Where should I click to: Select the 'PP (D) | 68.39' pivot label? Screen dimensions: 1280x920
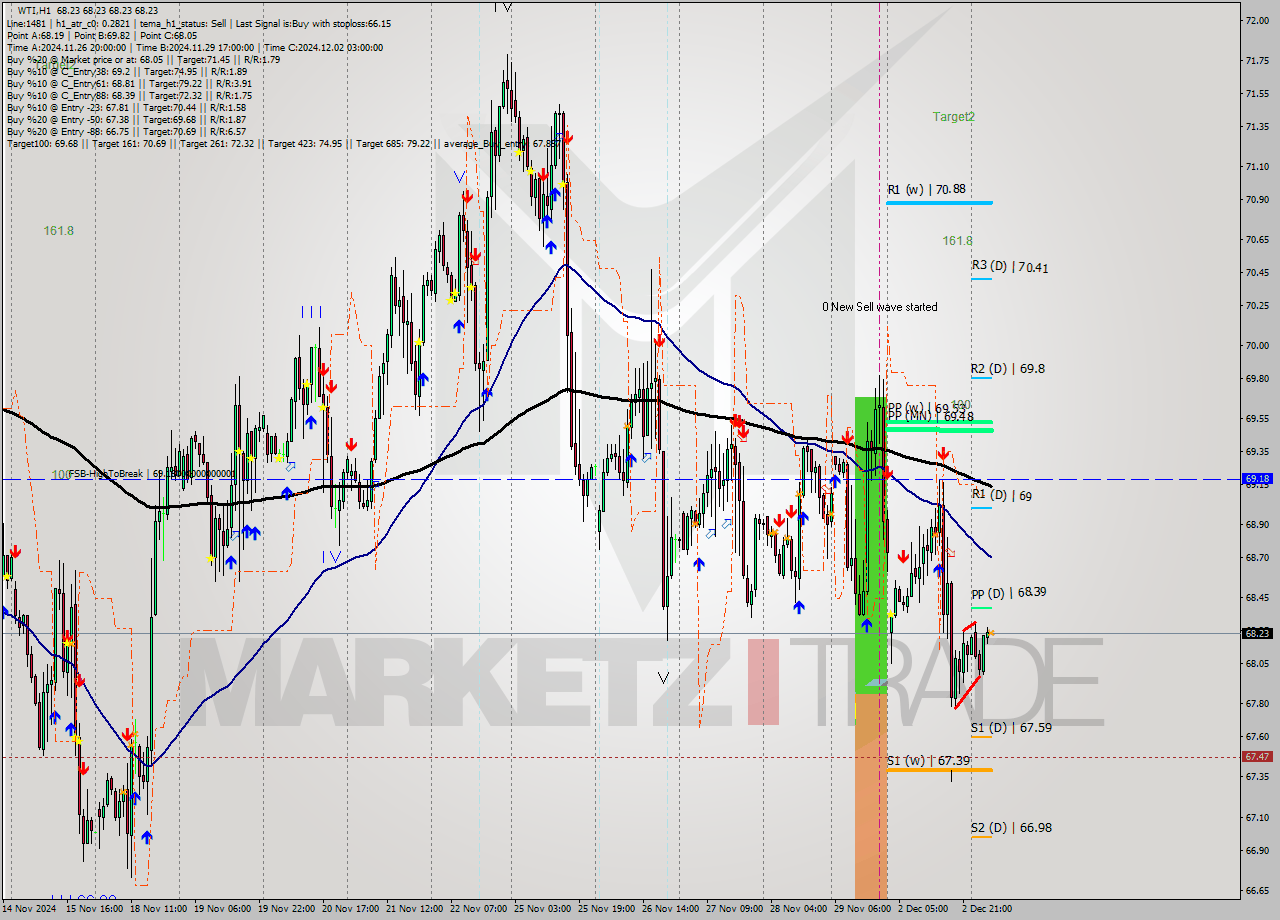pos(1008,592)
